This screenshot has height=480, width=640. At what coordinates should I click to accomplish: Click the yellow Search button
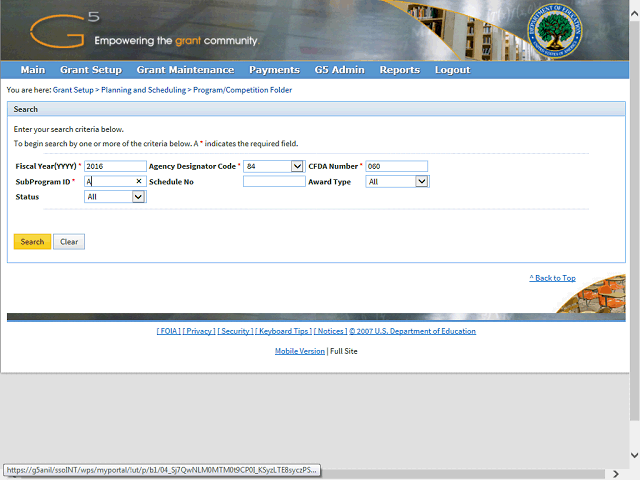tap(32, 242)
